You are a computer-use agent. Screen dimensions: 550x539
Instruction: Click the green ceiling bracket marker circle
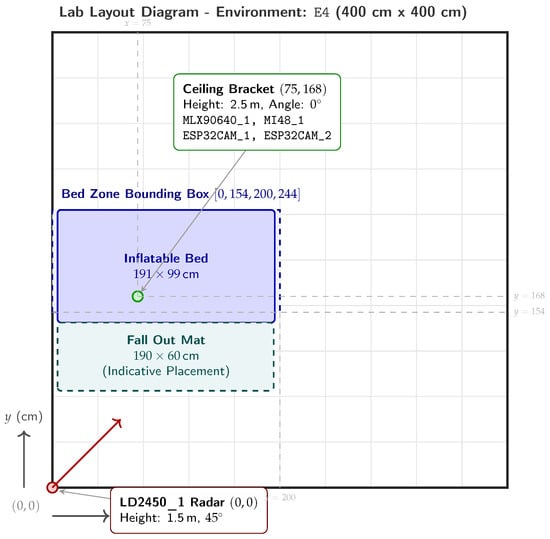[138, 296]
